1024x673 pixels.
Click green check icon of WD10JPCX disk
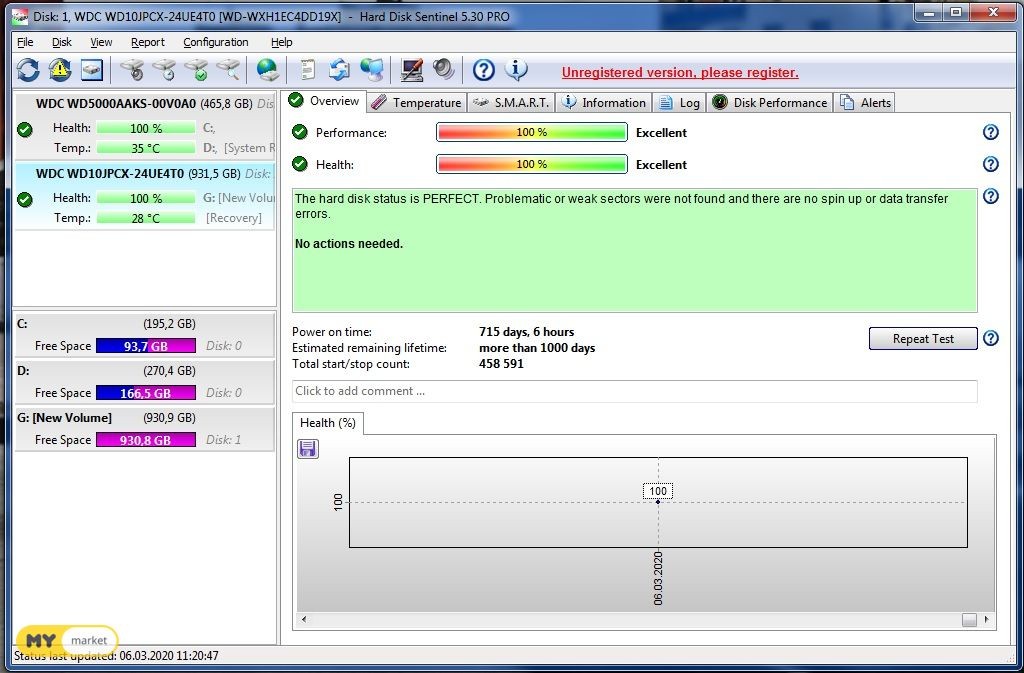25,199
